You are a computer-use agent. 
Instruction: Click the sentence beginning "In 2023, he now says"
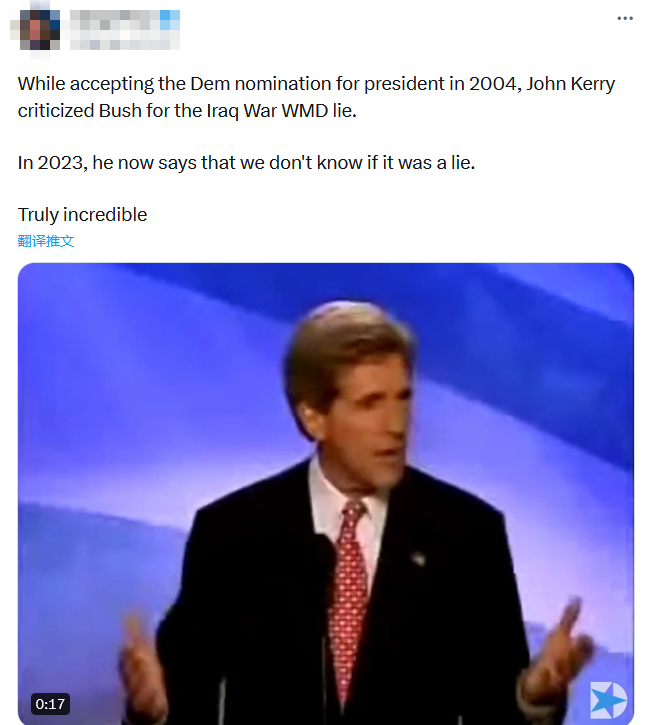click(246, 162)
